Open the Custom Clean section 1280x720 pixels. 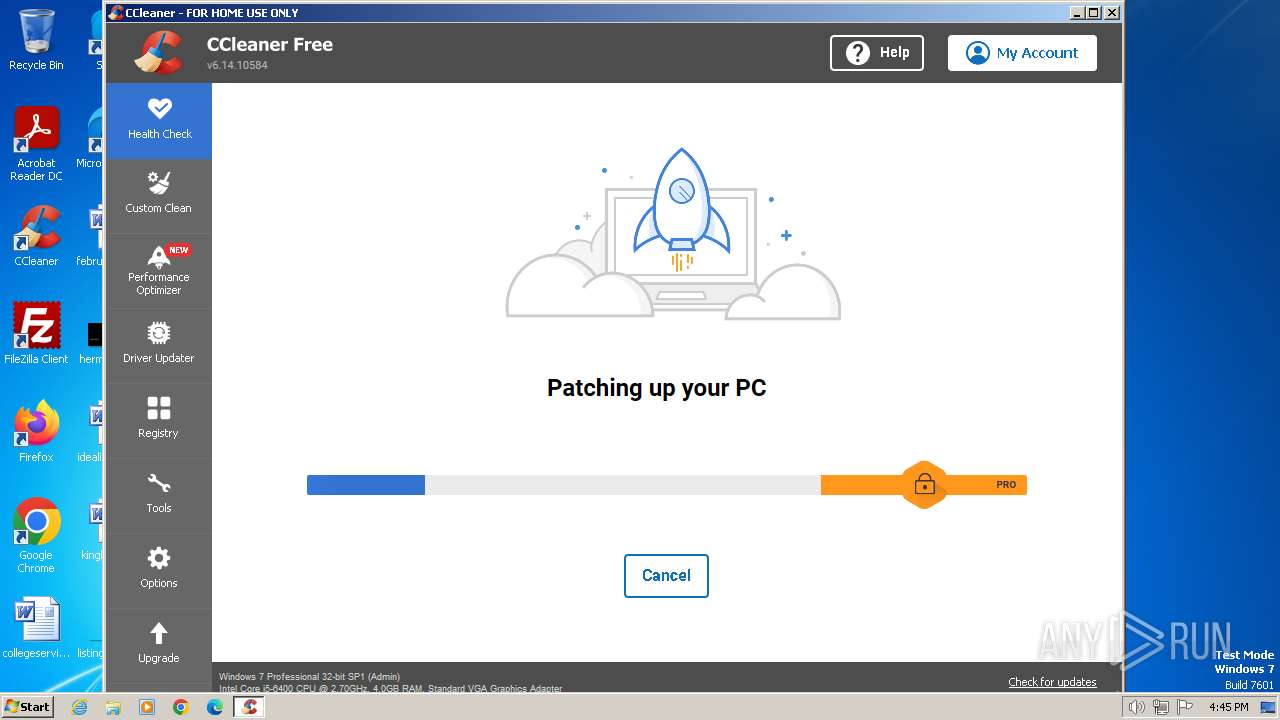(x=159, y=195)
